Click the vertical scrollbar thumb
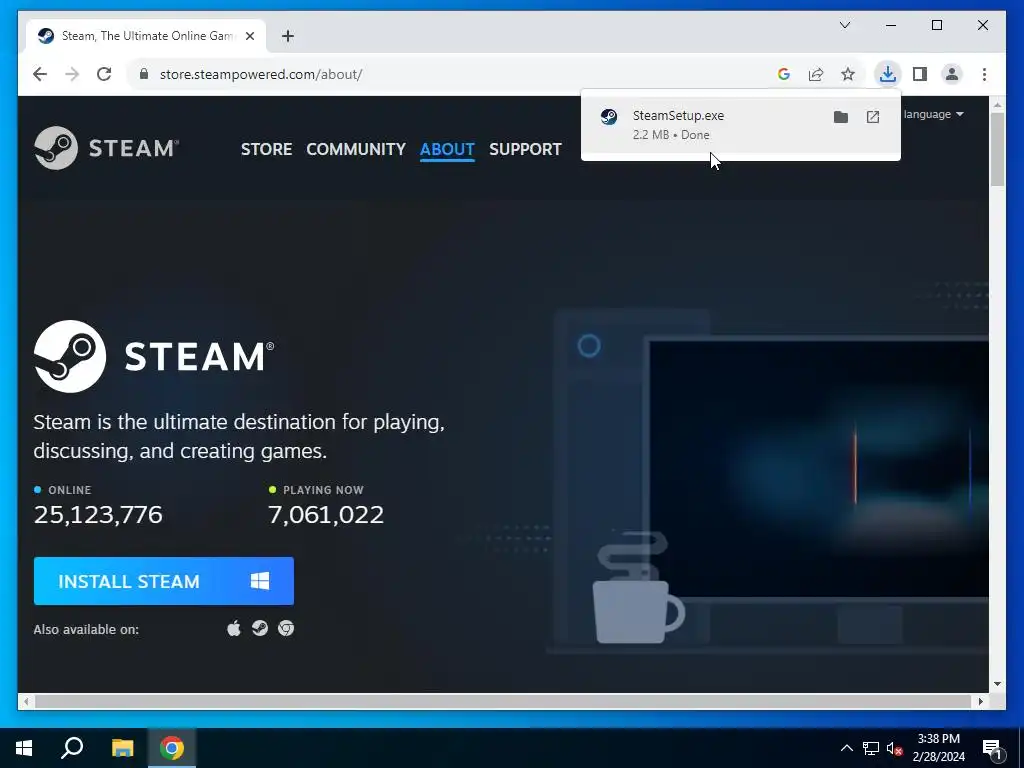Screen dimensions: 1024x768 (x=997, y=150)
